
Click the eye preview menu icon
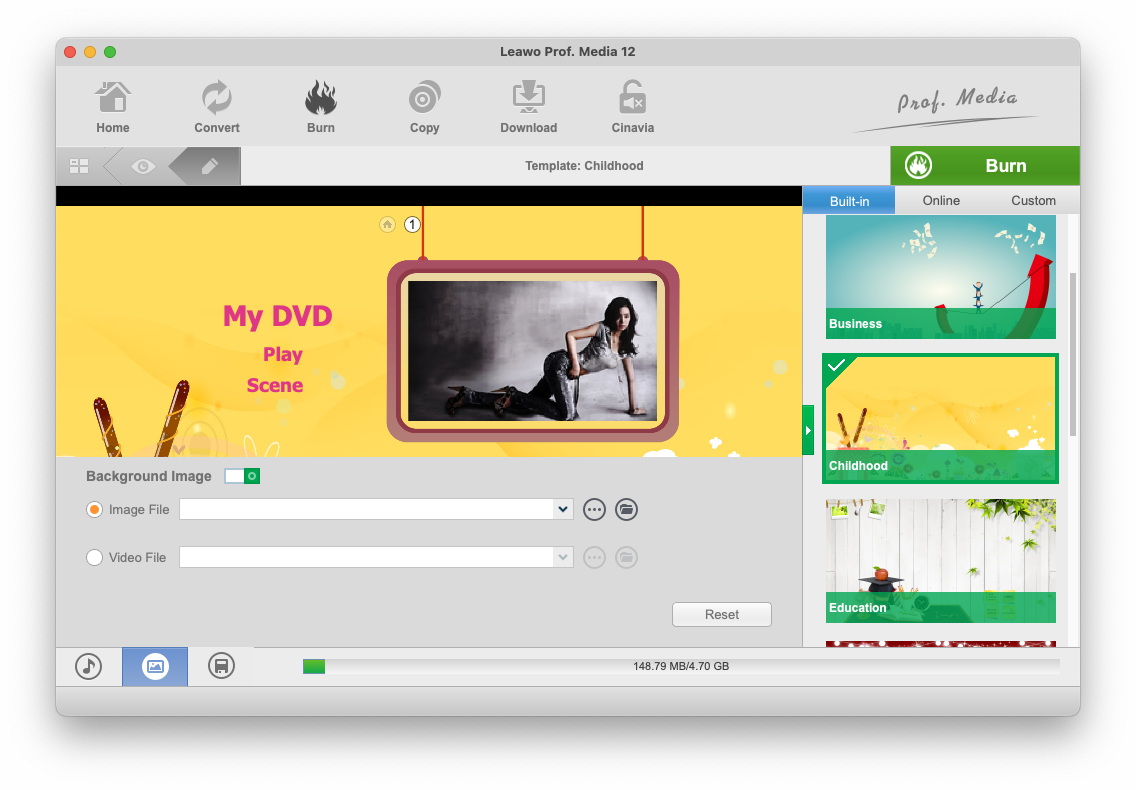point(143,166)
